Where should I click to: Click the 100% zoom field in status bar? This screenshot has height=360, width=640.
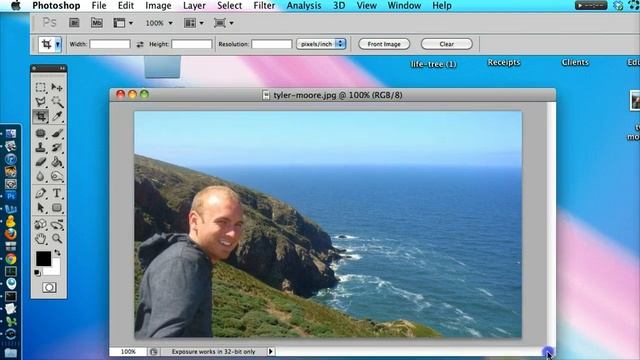pyautogui.click(x=128, y=351)
